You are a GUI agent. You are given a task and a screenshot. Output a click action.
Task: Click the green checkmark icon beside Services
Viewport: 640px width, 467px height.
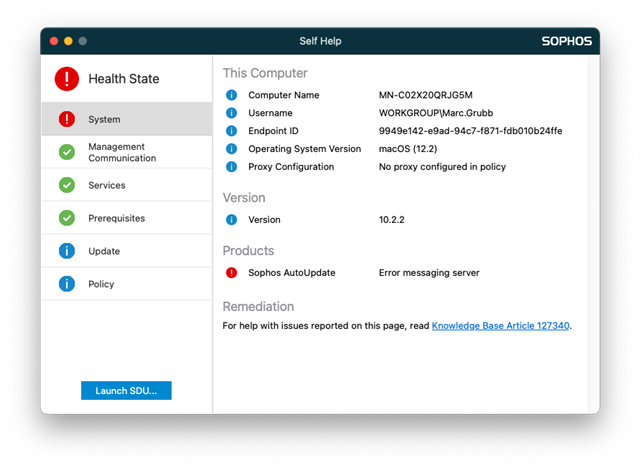[67, 185]
